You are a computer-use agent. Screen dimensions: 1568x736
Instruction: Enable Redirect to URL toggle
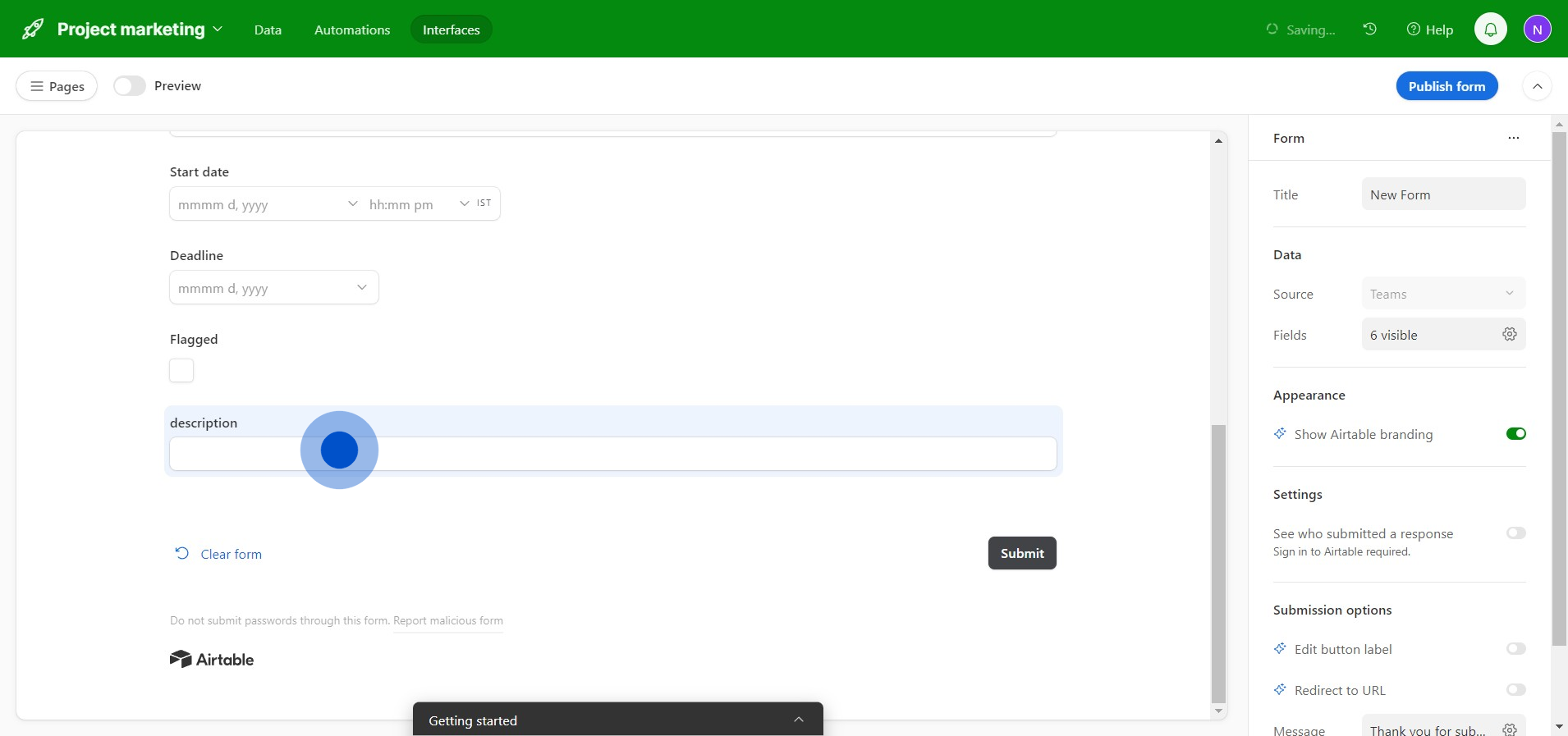point(1515,690)
